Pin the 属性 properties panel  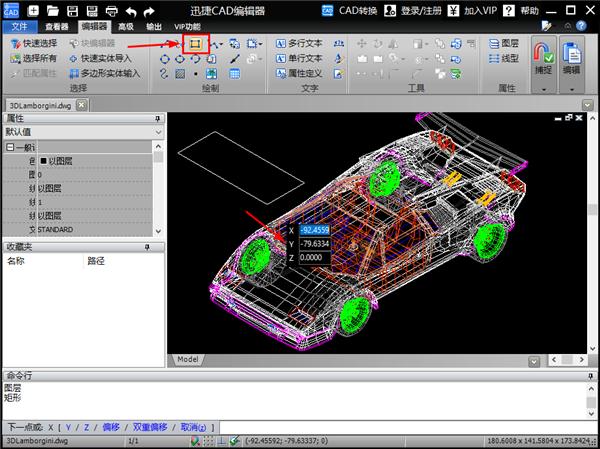157,119
